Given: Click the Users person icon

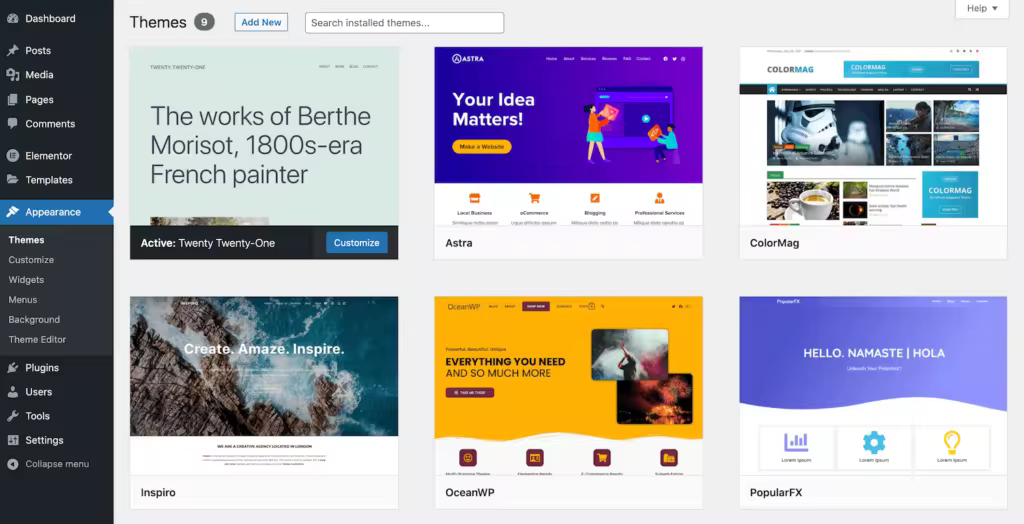Looking at the screenshot, I should point(12,391).
